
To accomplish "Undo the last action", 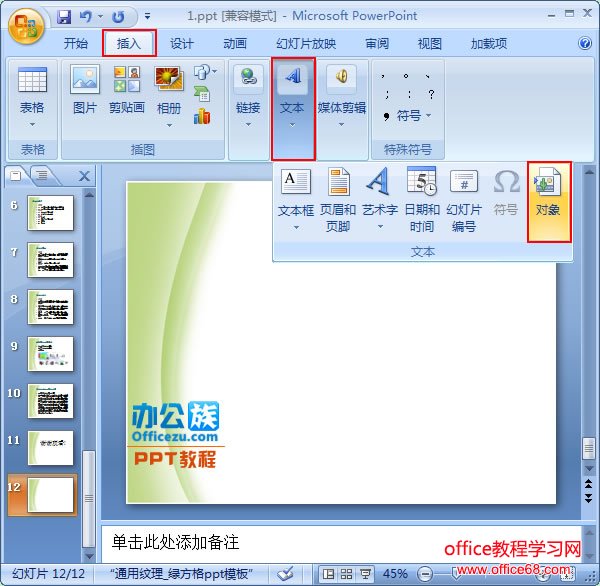I will (x=86, y=16).
